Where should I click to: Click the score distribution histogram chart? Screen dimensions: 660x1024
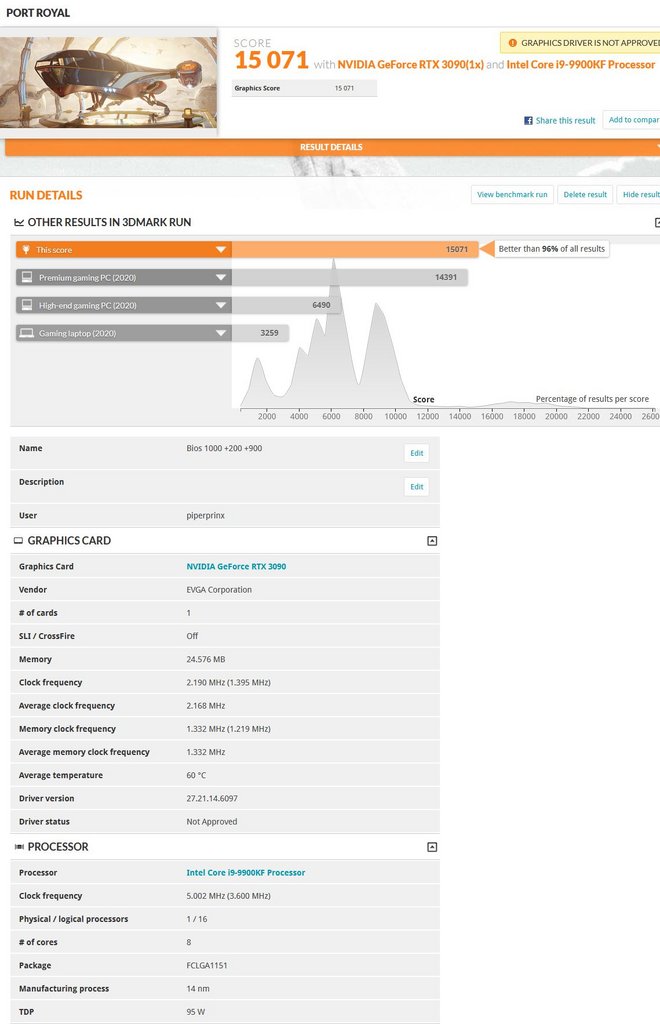[447, 334]
